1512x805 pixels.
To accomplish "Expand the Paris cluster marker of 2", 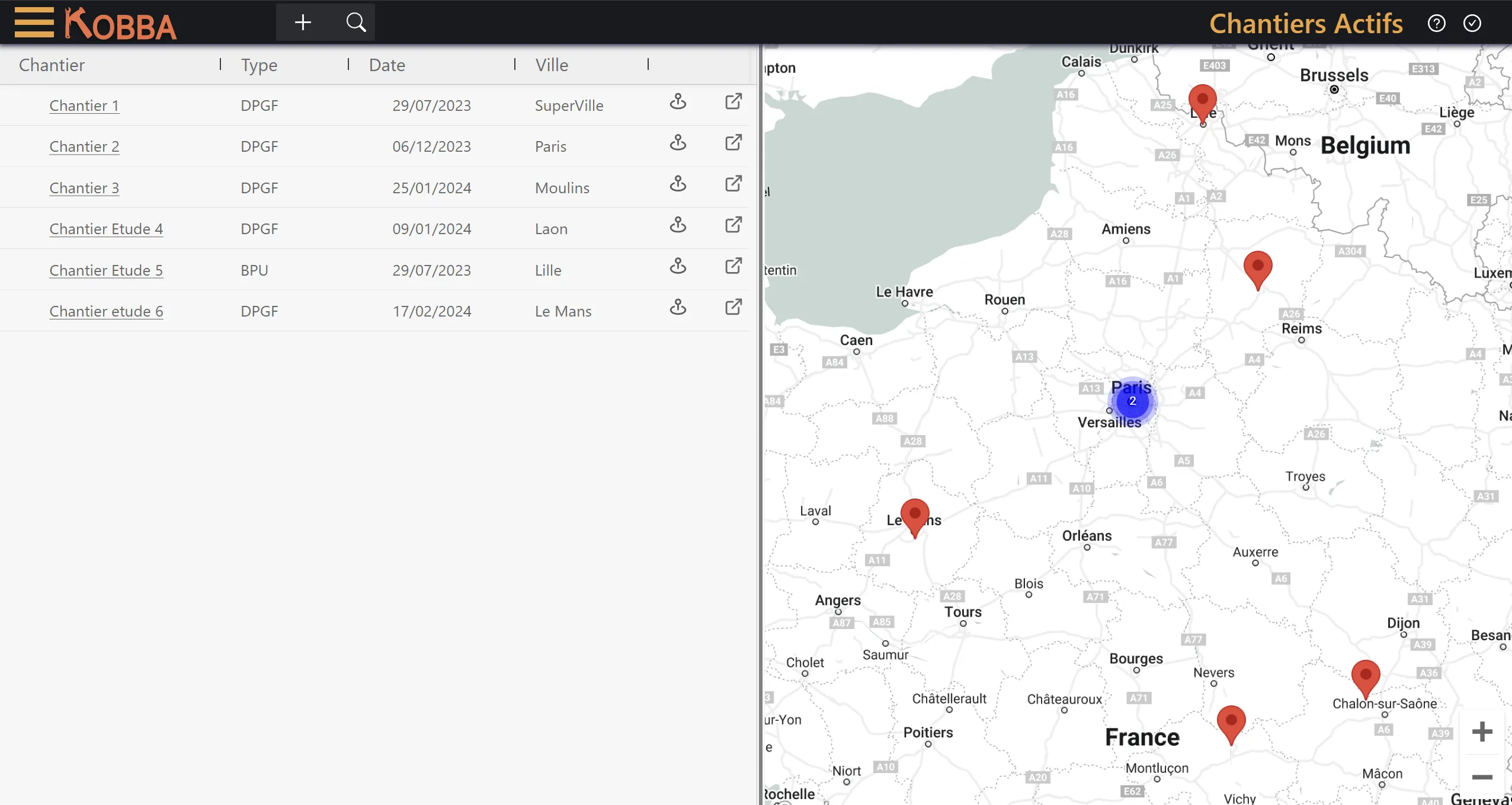I will [x=1132, y=401].
